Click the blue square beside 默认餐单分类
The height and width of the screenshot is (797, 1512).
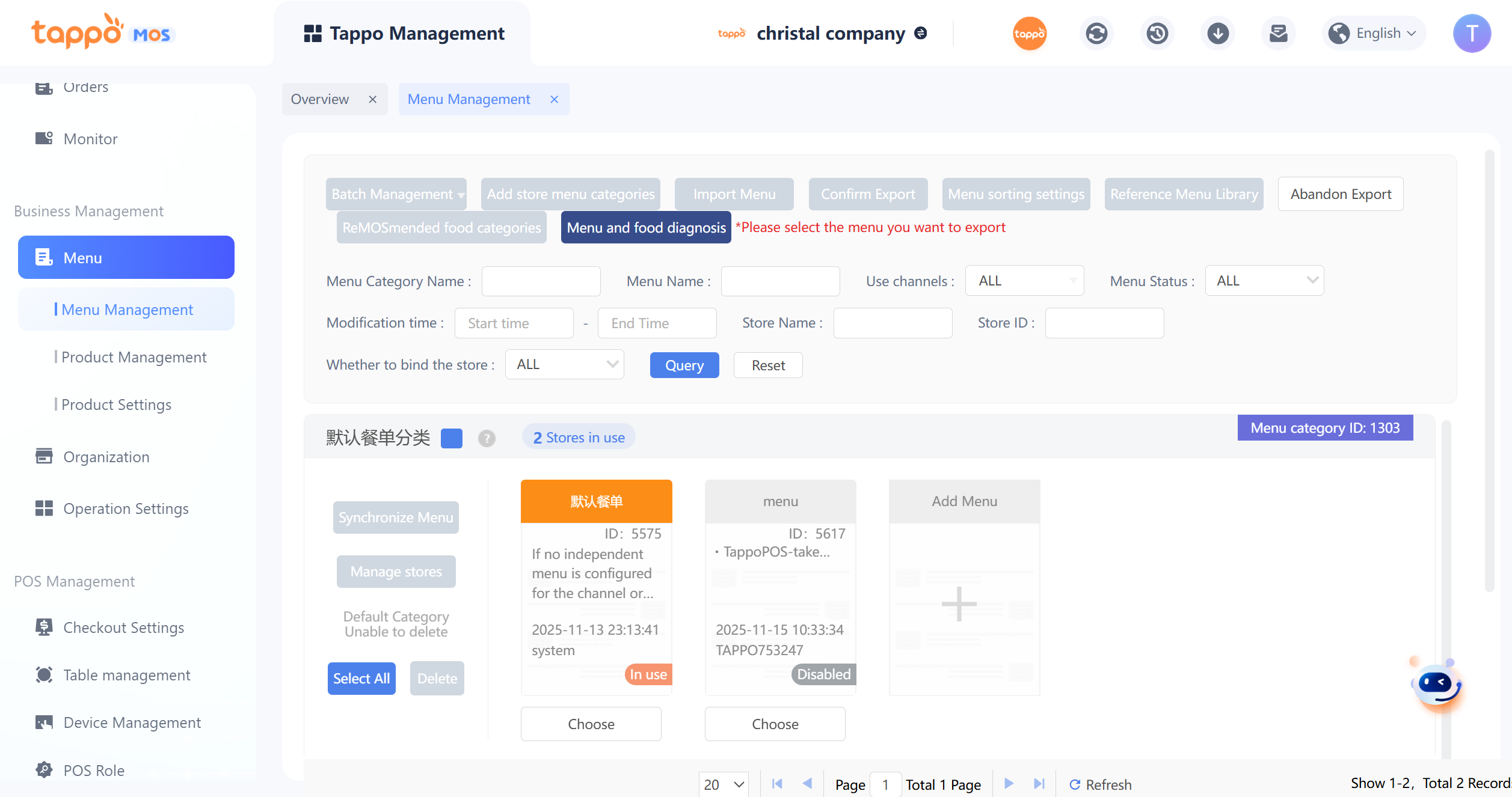pos(451,438)
